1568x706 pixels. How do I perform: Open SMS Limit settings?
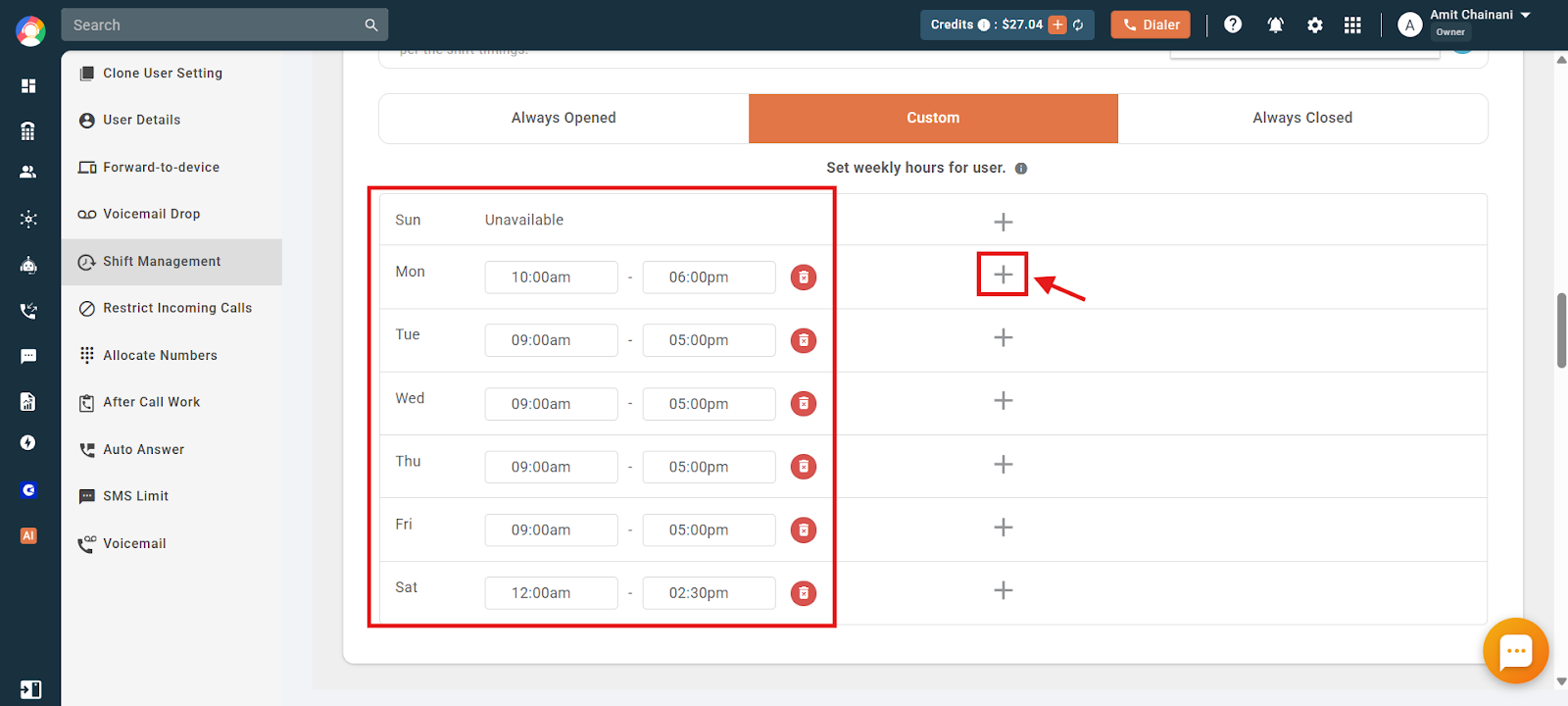click(171, 496)
